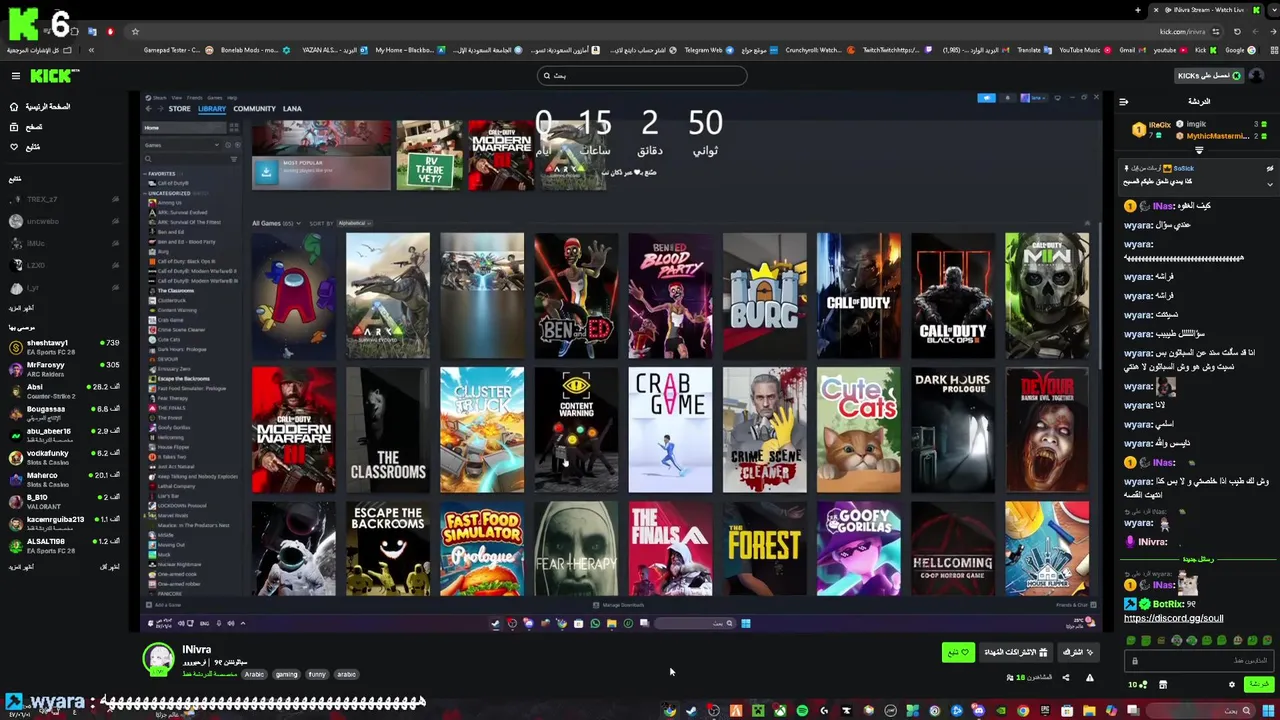Open the Alphabetical sort dropdown
This screenshot has width=1280, height=720.
click(x=355, y=223)
